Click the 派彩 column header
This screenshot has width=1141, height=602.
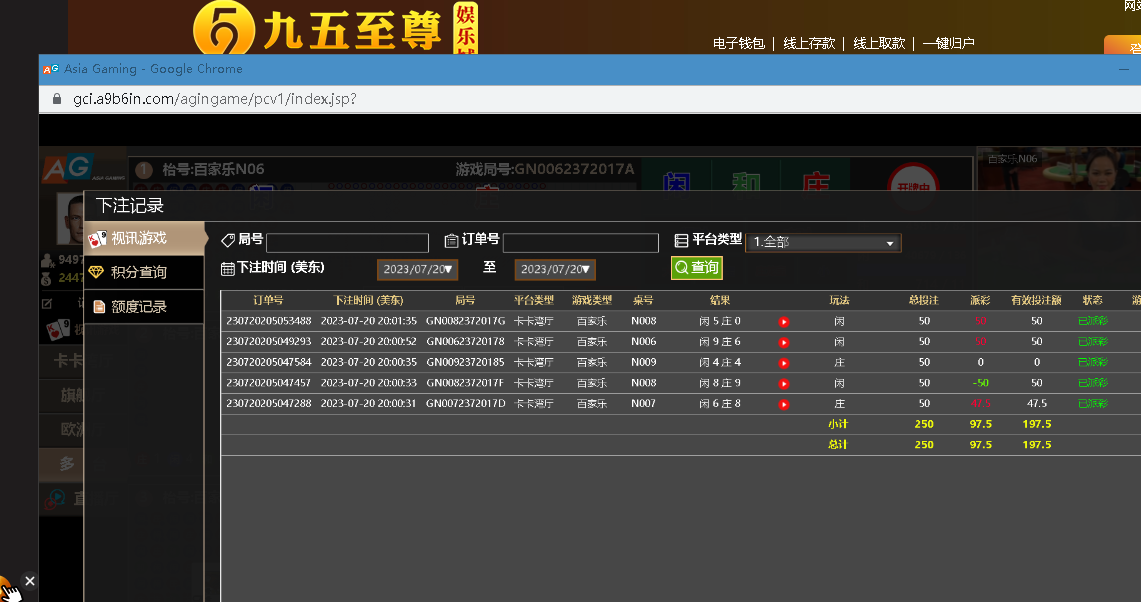tap(980, 300)
